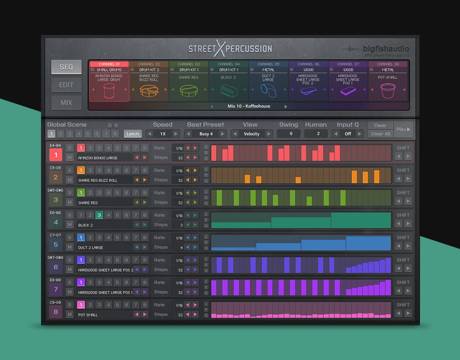Screen dimensions: 460x360
Task: Click the purple wood sheet icon in channel 7
Action: click(348, 91)
